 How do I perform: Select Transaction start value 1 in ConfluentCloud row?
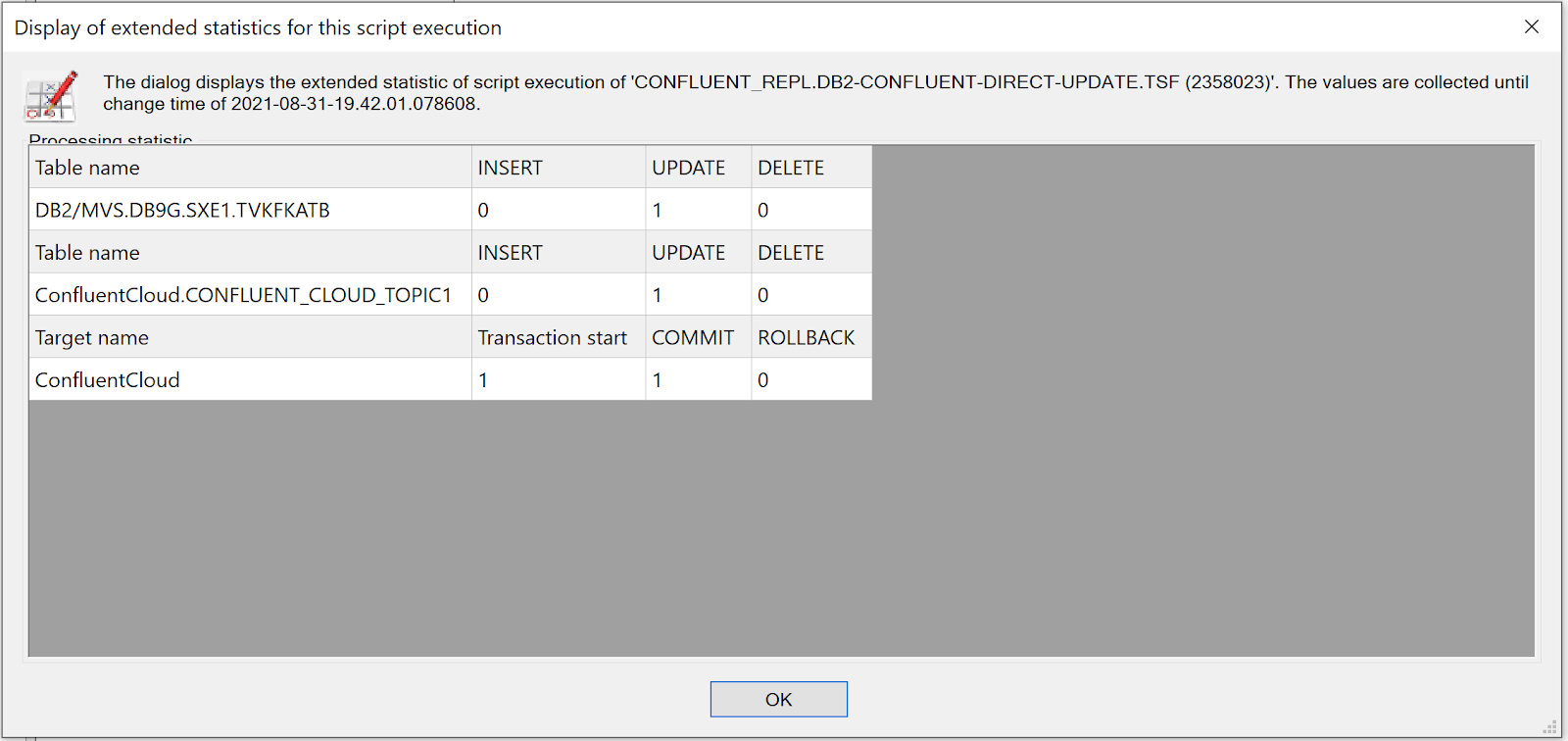tap(559, 379)
